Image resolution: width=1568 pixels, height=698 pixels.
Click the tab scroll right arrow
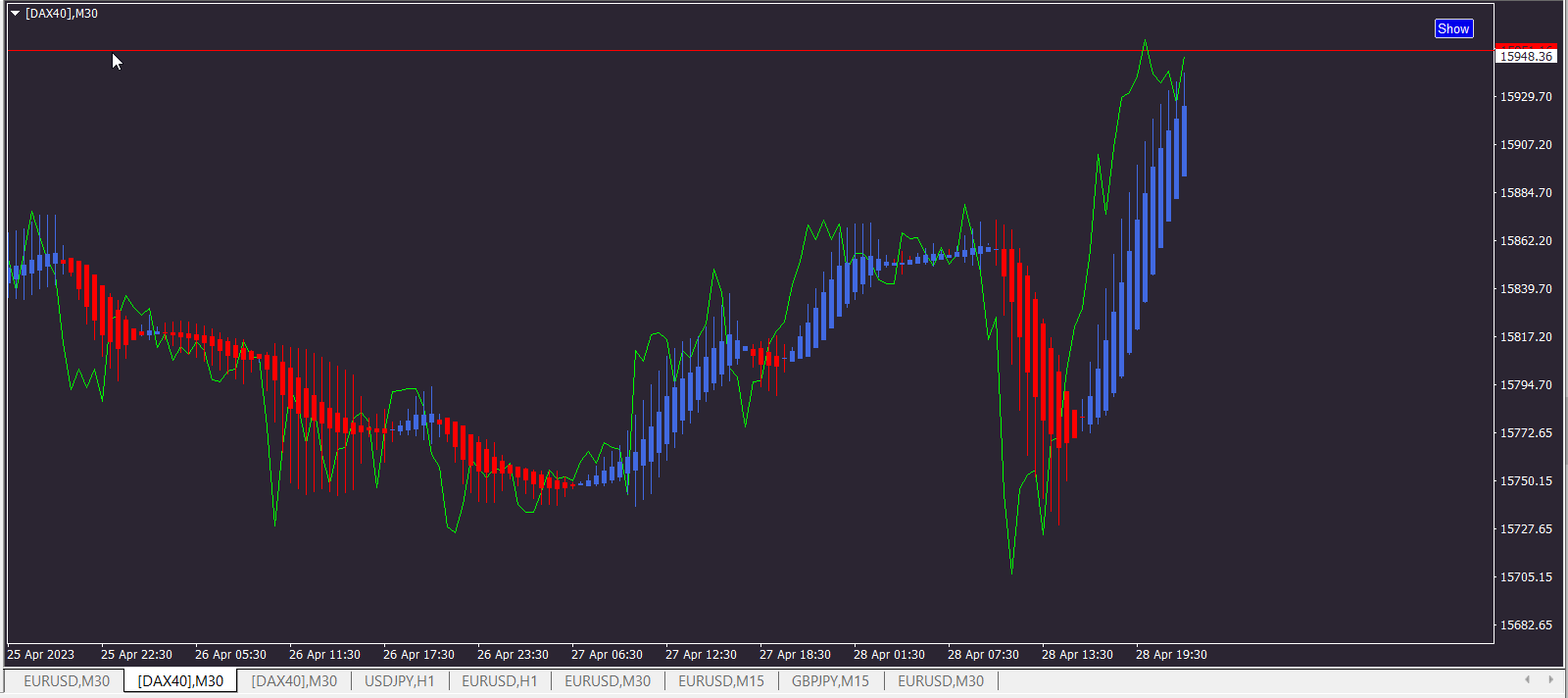[x=1550, y=679]
